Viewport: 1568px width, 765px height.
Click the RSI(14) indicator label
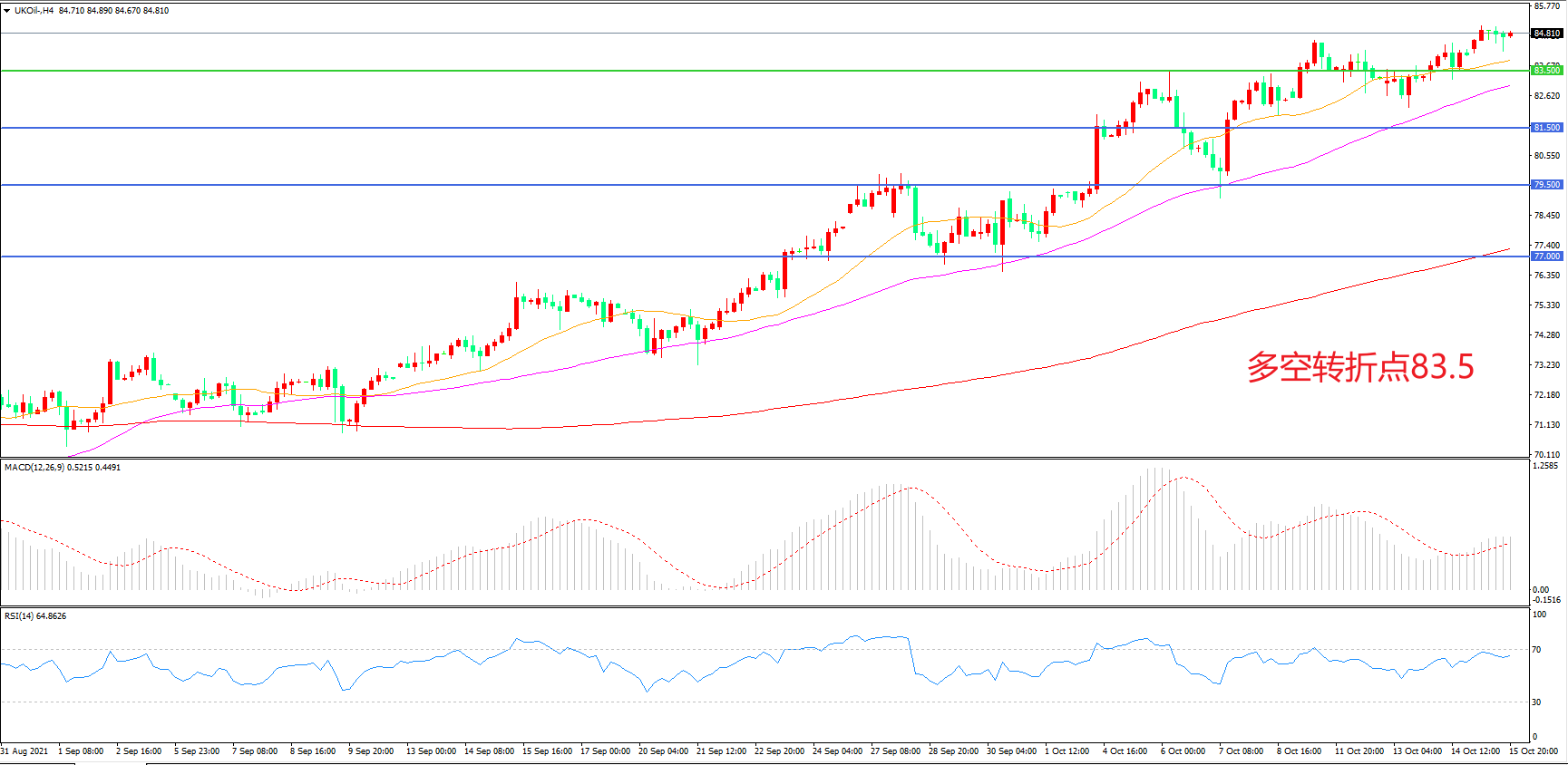[19, 616]
